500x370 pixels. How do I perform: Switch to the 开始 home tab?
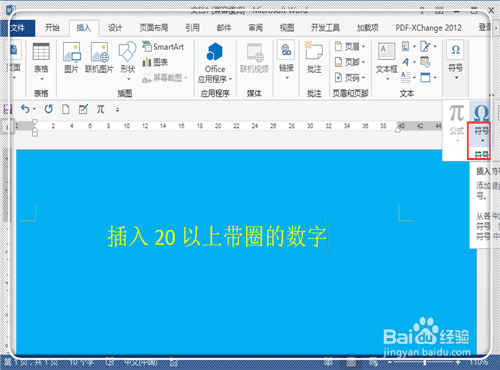pos(52,28)
